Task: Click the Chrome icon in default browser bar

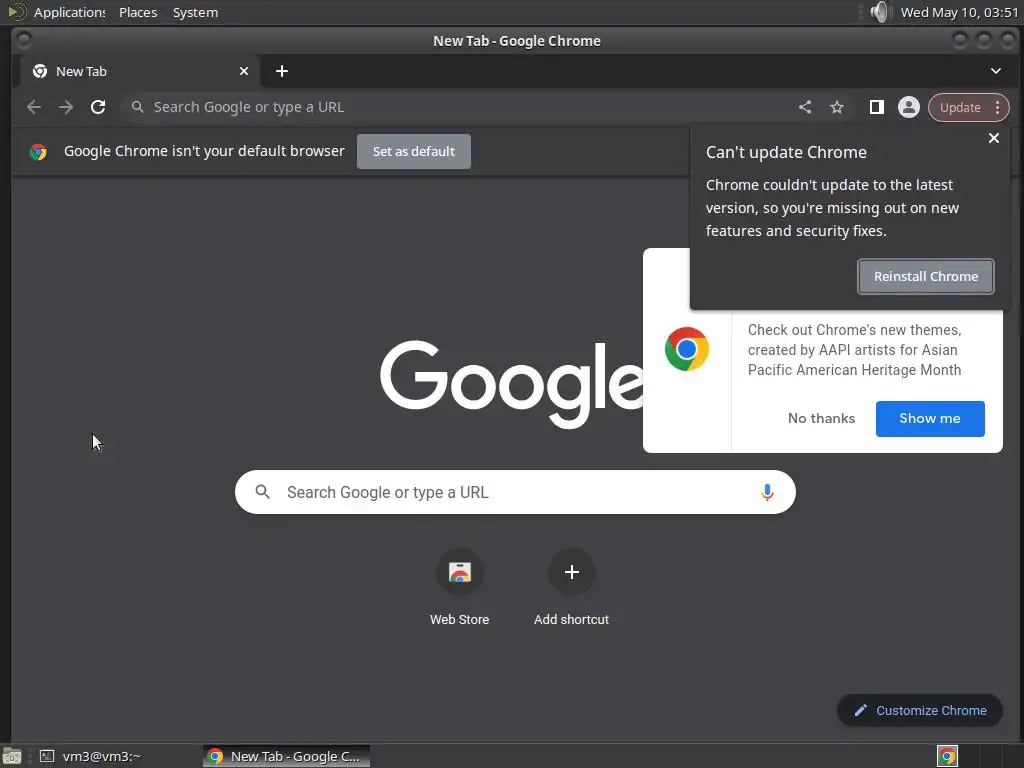Action: pos(38,152)
